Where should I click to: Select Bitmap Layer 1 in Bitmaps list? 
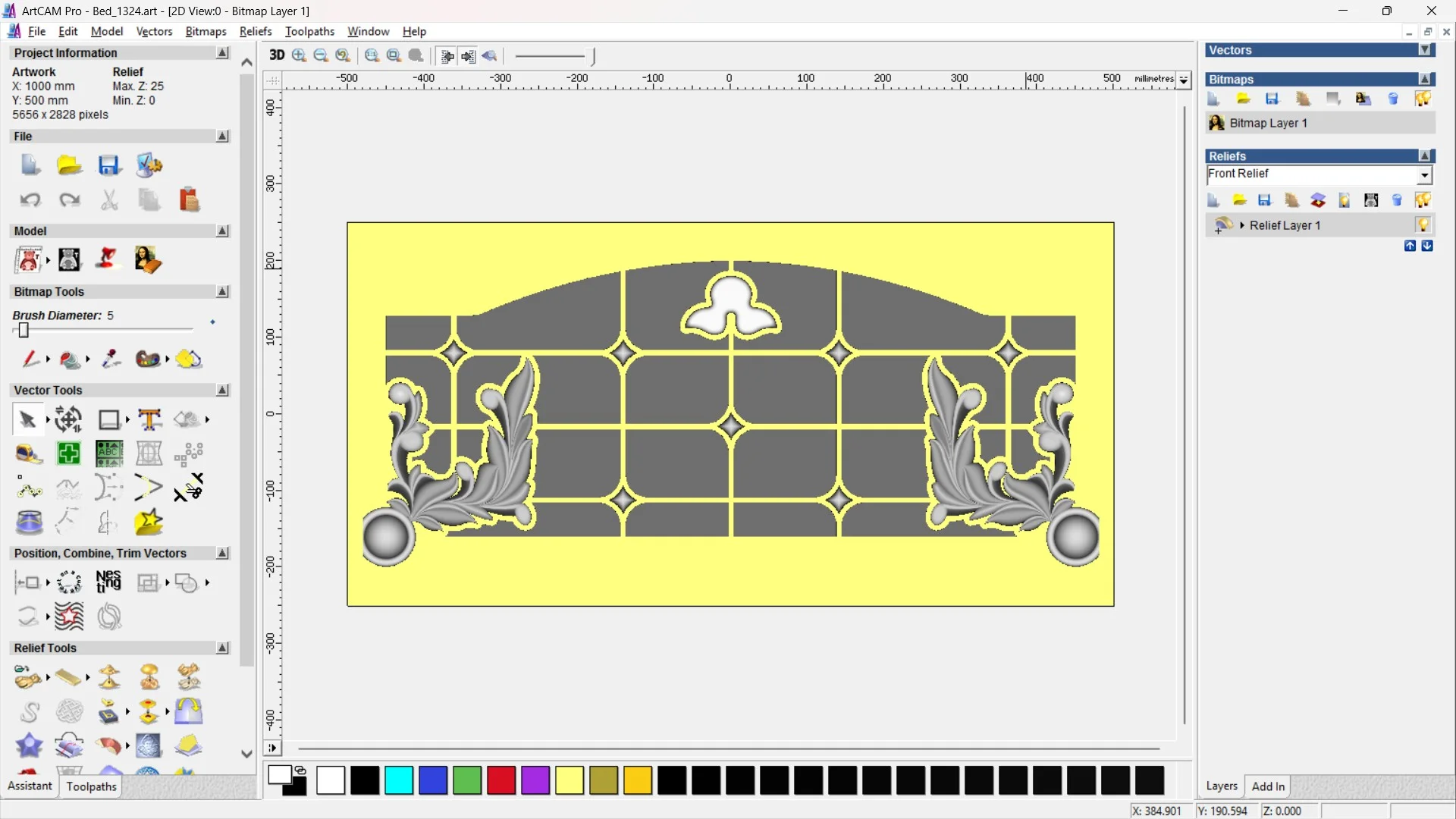pos(1268,123)
